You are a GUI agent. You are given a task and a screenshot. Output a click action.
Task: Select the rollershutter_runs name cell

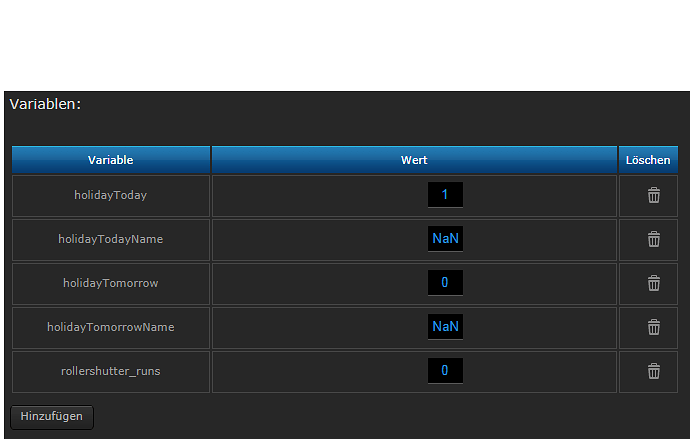pos(110,371)
